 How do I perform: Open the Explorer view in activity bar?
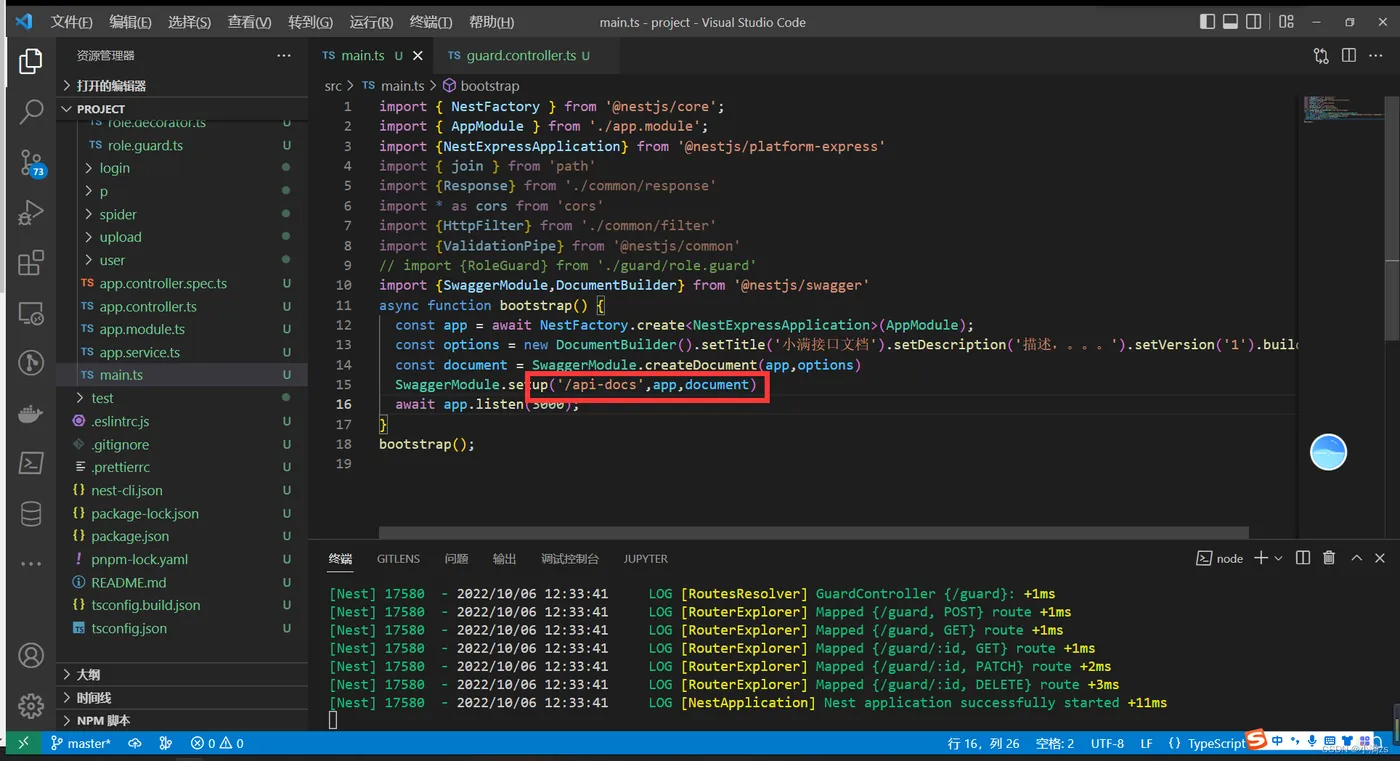point(31,61)
